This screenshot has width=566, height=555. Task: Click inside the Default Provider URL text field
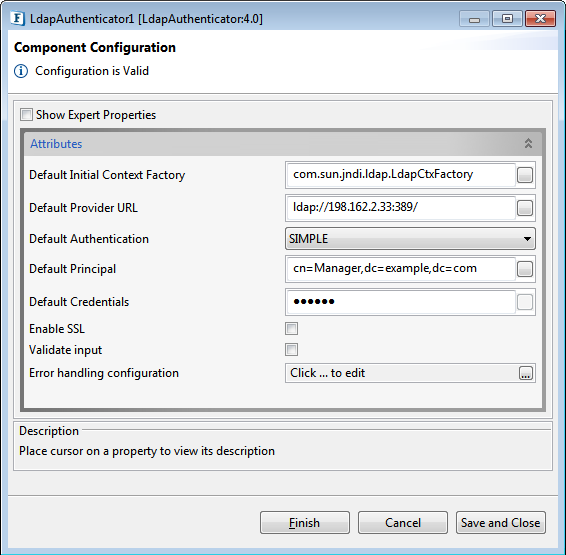coord(401,208)
